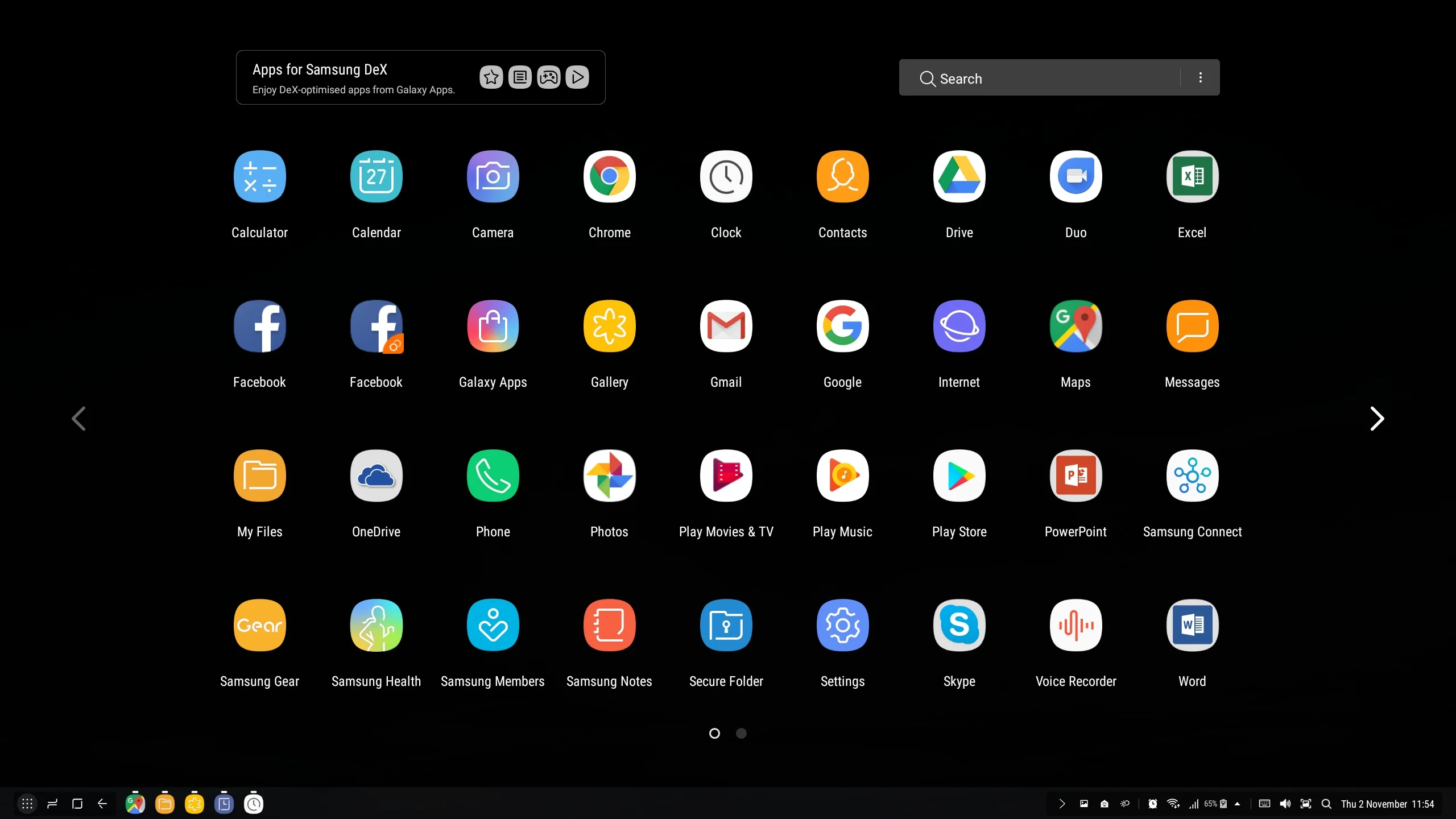Open Samsung Internet browser
This screenshot has width=1456, height=819.
tap(959, 326)
